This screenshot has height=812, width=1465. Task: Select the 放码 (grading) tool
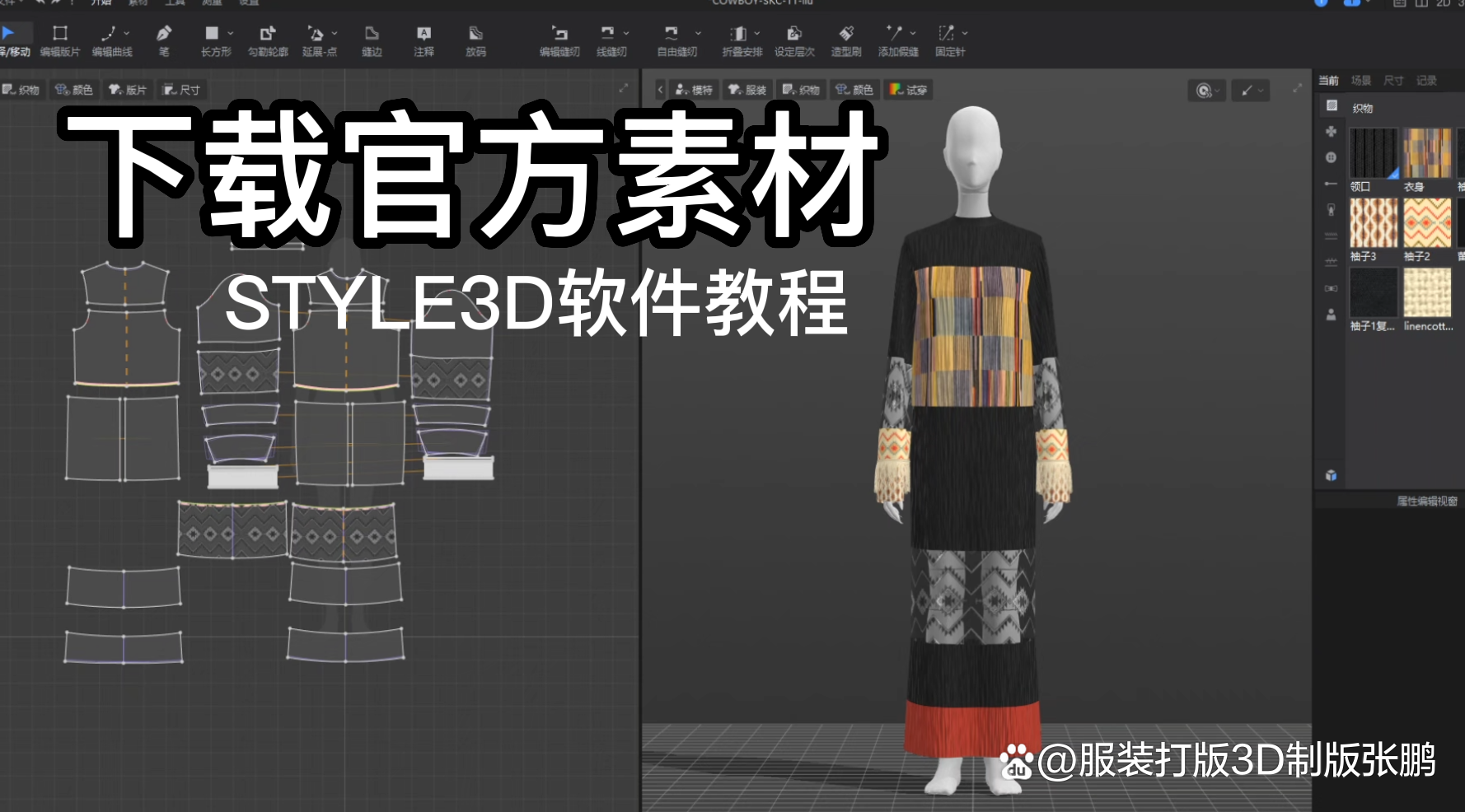click(475, 40)
